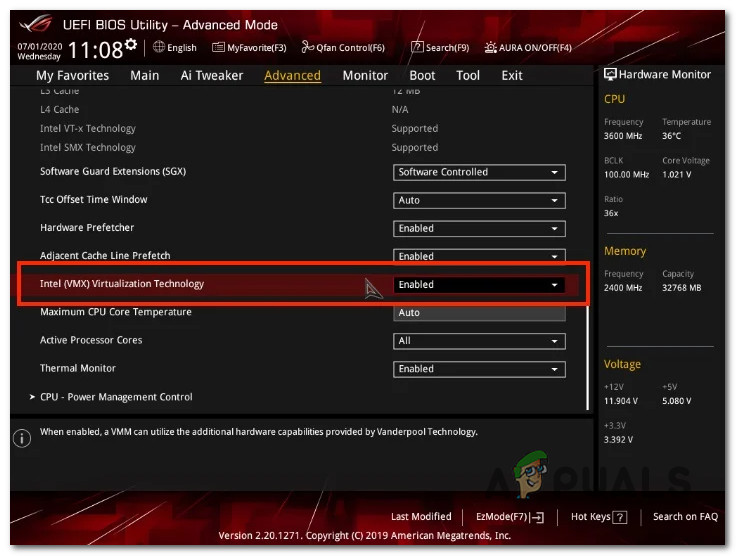
Task: Click MyFavorite(F3) label
Action: 257,47
